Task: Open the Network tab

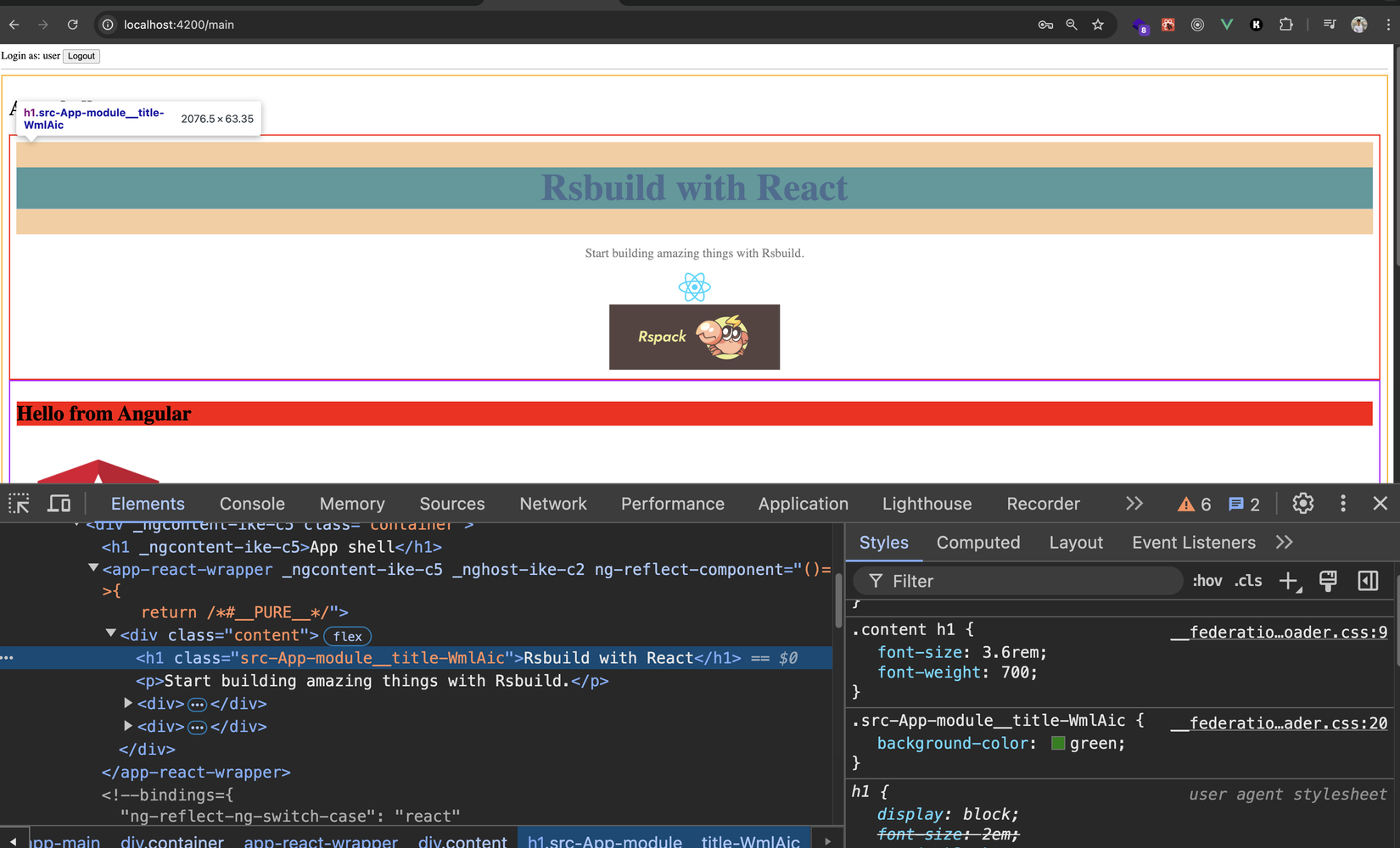Action: [x=553, y=504]
